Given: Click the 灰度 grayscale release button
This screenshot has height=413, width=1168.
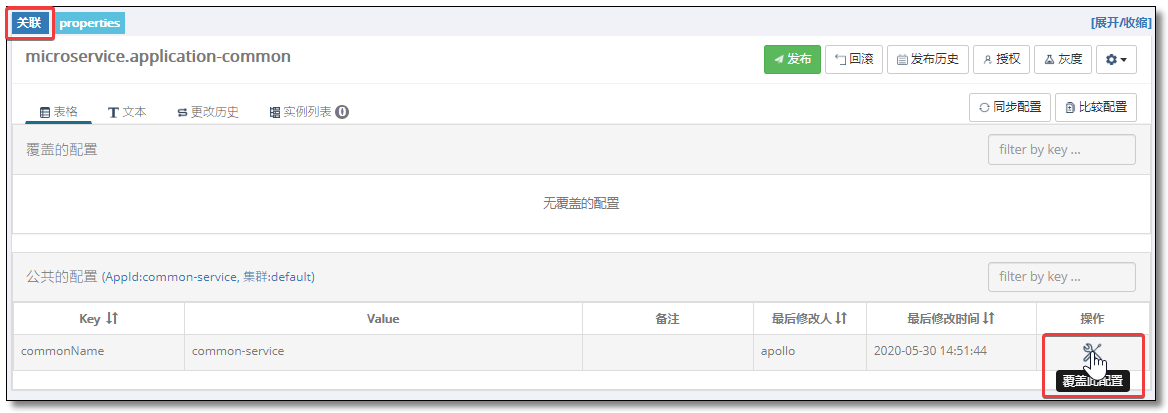Looking at the screenshot, I should pyautogui.click(x=1063, y=60).
